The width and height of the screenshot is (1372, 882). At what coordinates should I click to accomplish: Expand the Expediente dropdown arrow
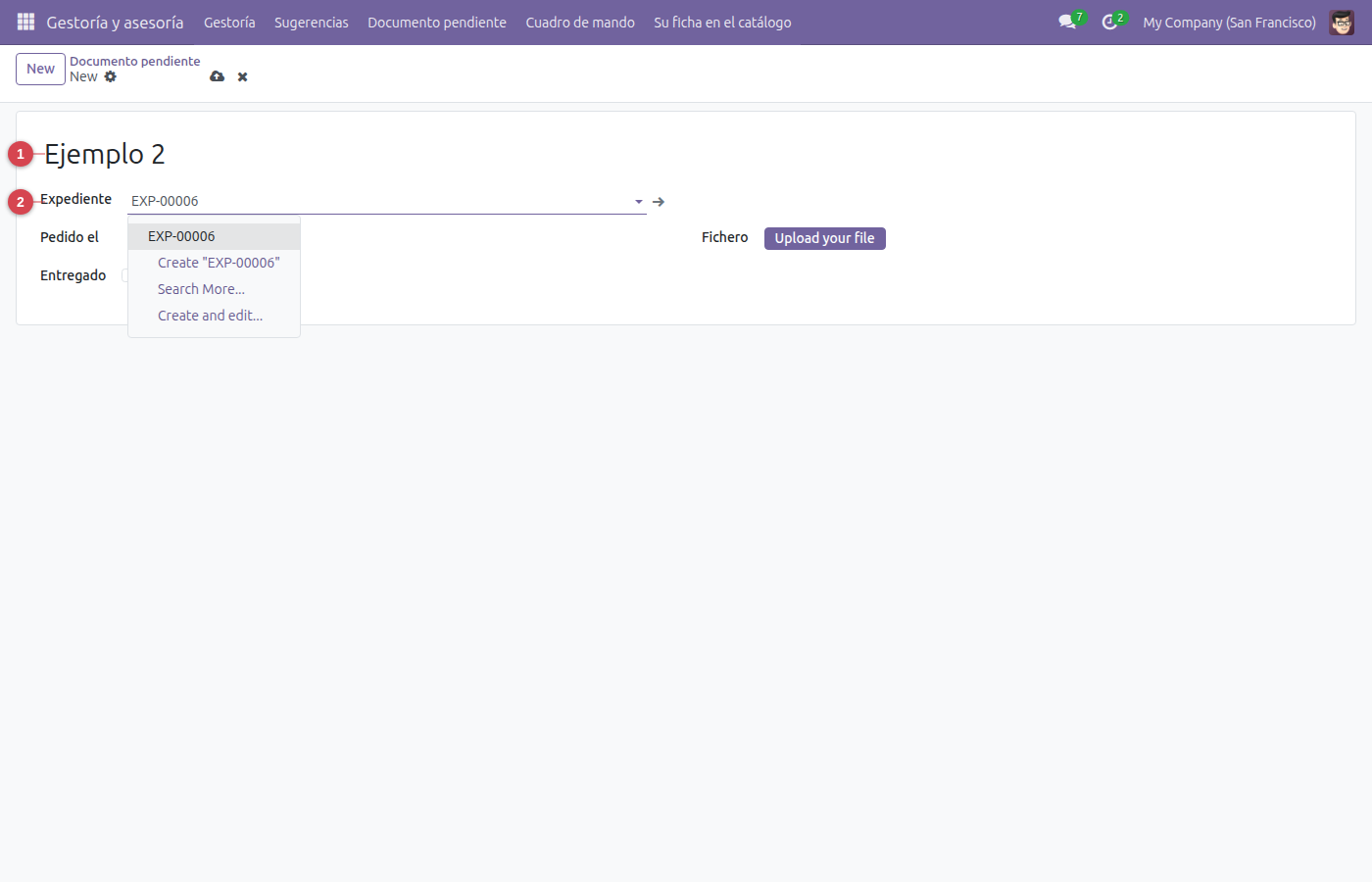639,202
